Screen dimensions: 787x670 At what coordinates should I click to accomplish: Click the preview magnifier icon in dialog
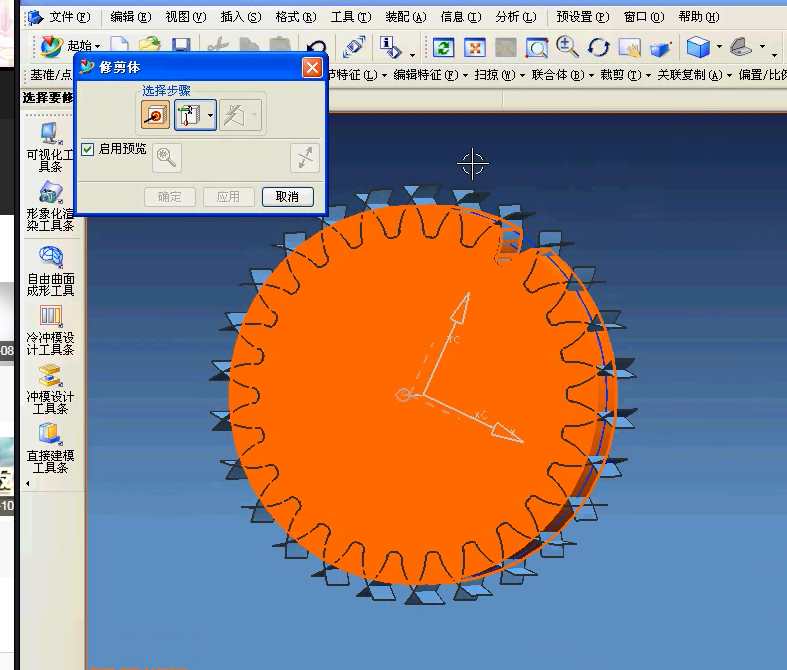coord(167,158)
